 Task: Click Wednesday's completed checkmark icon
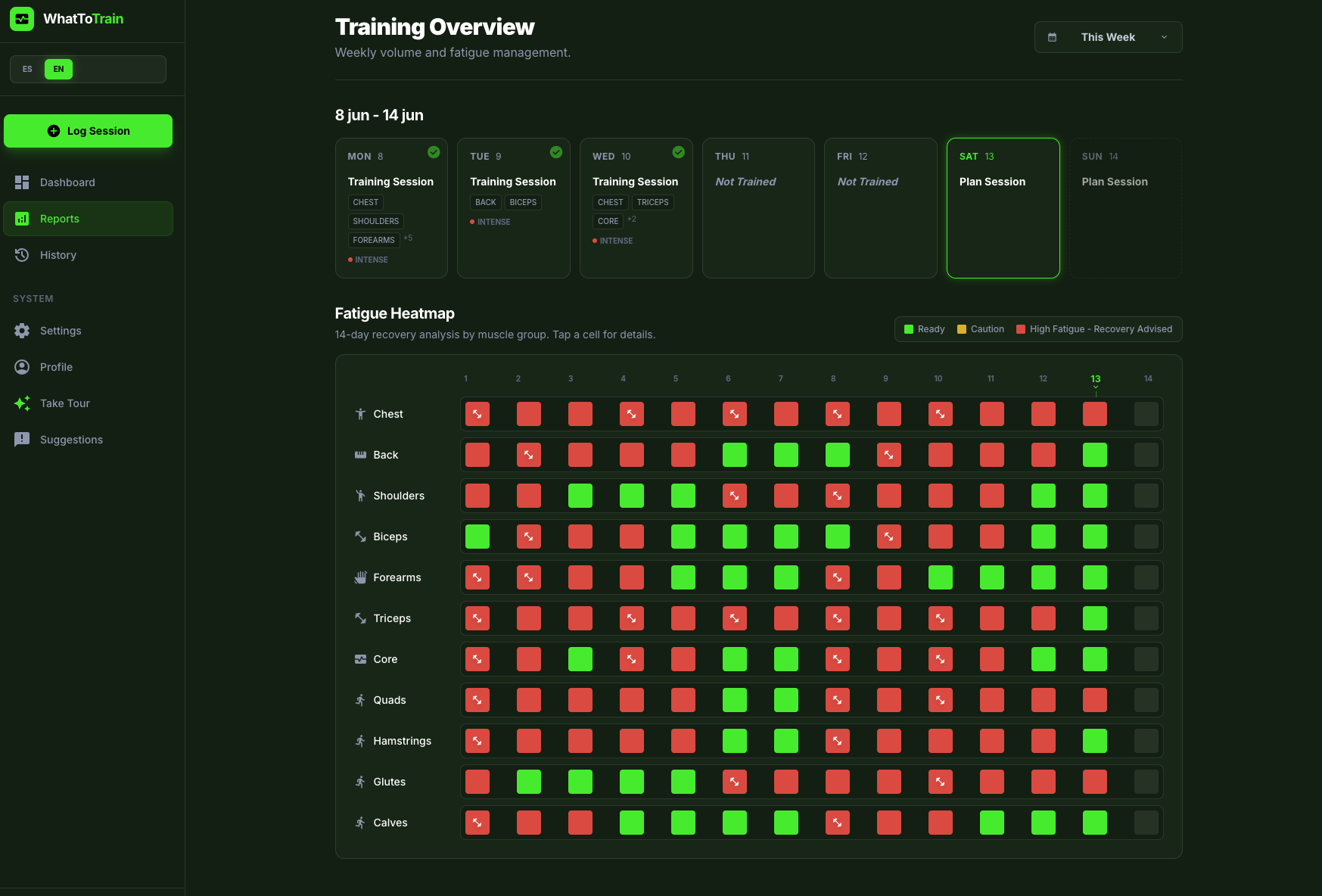(679, 152)
